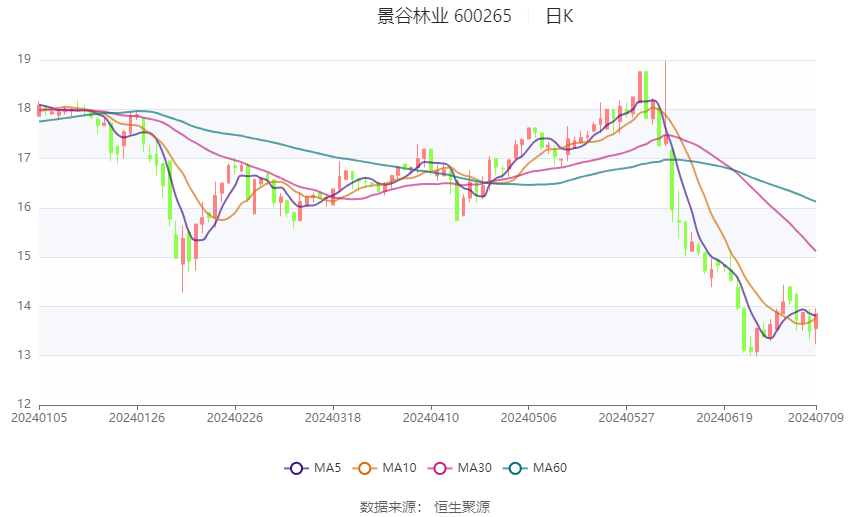This screenshot has height=517, width=850.
Task: Click the 16 y-axis value label
Action: tap(24, 207)
